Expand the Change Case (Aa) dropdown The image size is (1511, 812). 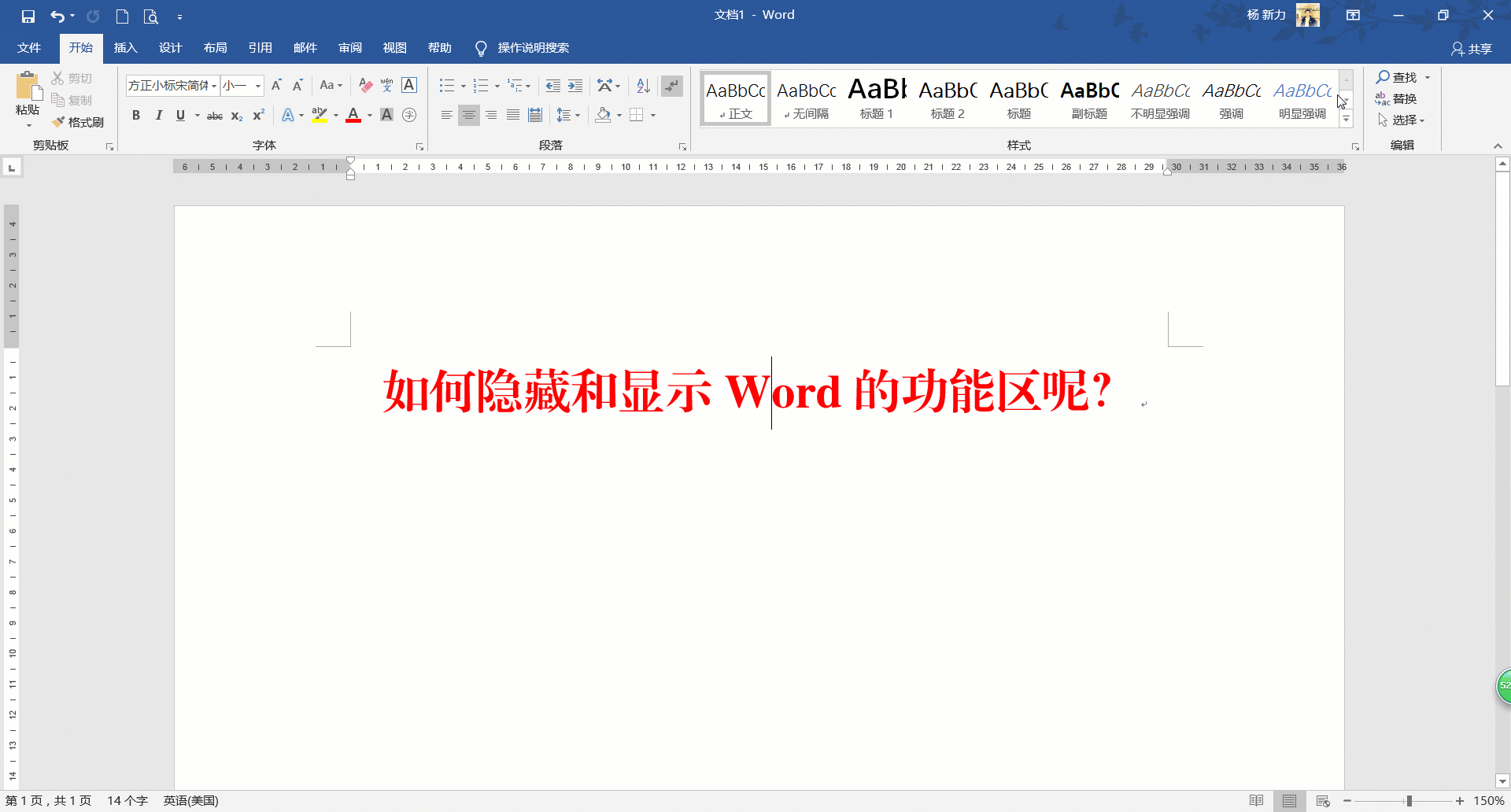[x=331, y=85]
